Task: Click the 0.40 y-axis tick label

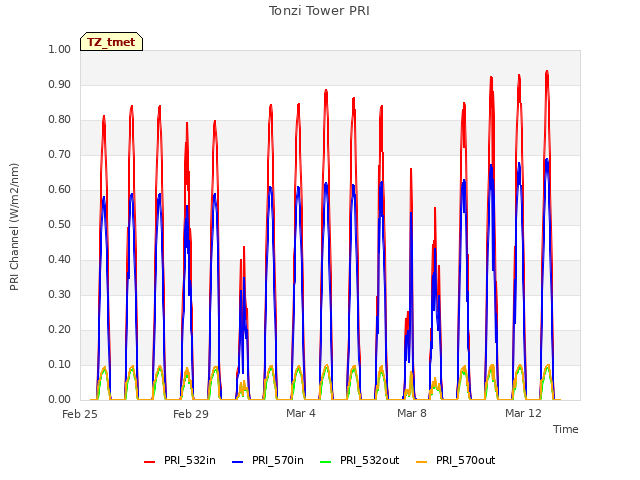Action: (60, 260)
